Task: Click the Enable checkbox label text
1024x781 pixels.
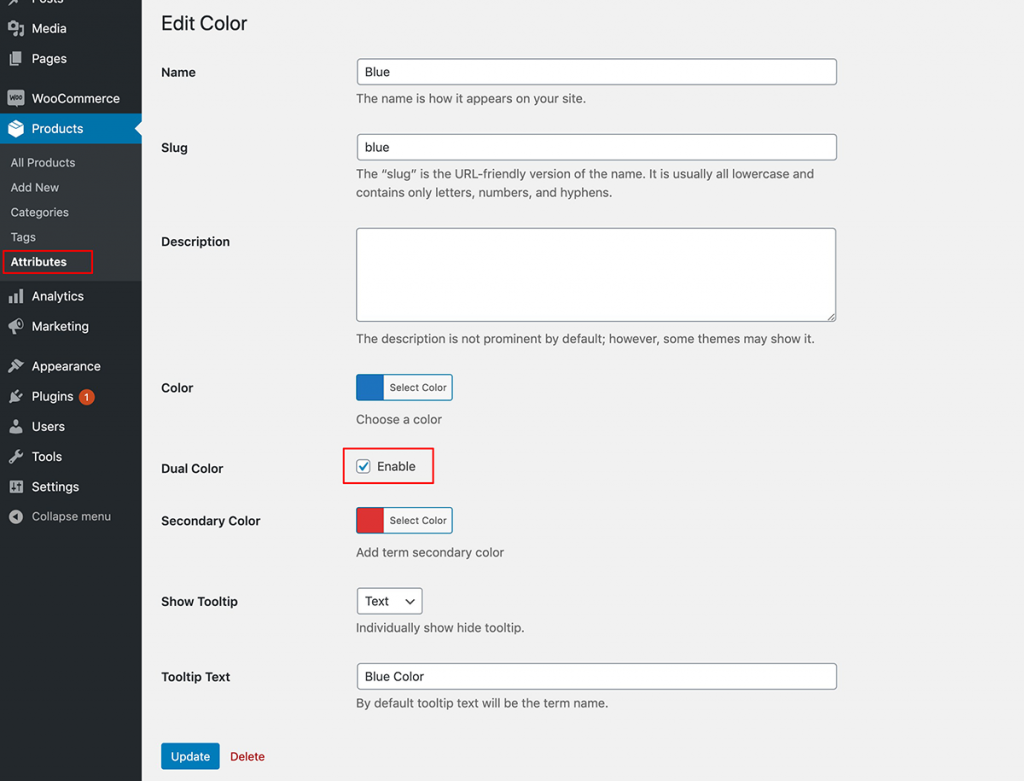Action: [x=396, y=466]
